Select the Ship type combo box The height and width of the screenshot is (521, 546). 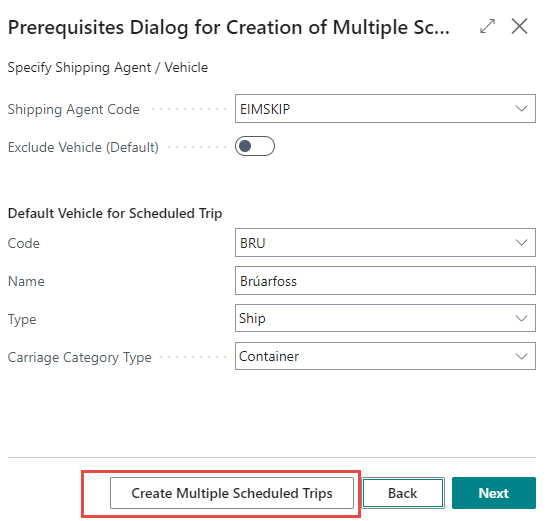click(x=385, y=318)
